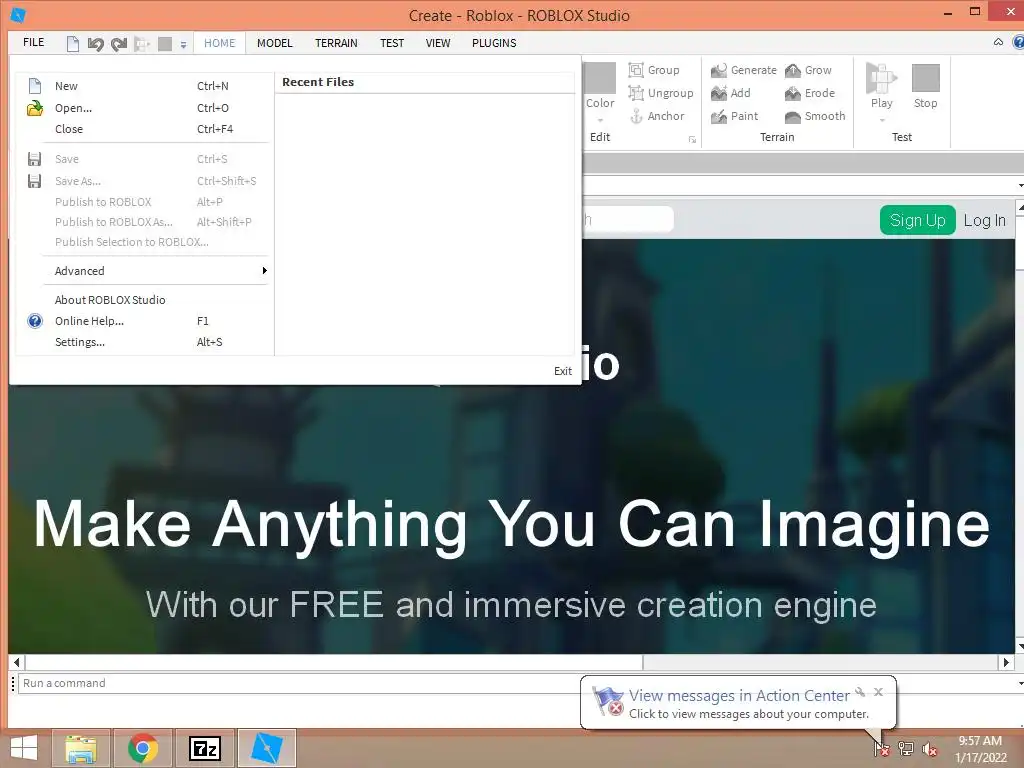Image resolution: width=1024 pixels, height=768 pixels.
Task: Collapse the ribbon with the caret icon
Action: pos(998,42)
